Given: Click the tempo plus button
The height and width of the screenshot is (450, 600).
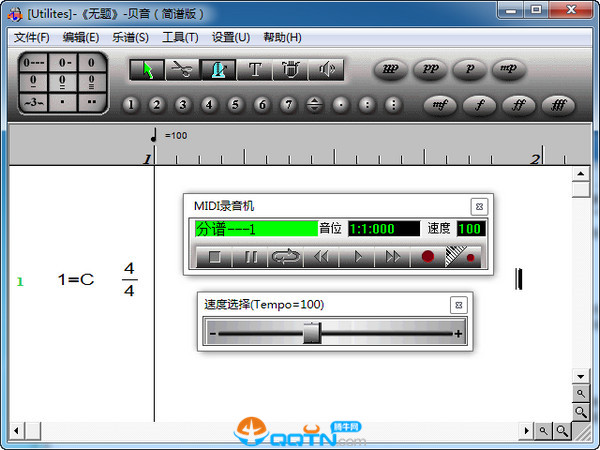Looking at the screenshot, I should [459, 334].
